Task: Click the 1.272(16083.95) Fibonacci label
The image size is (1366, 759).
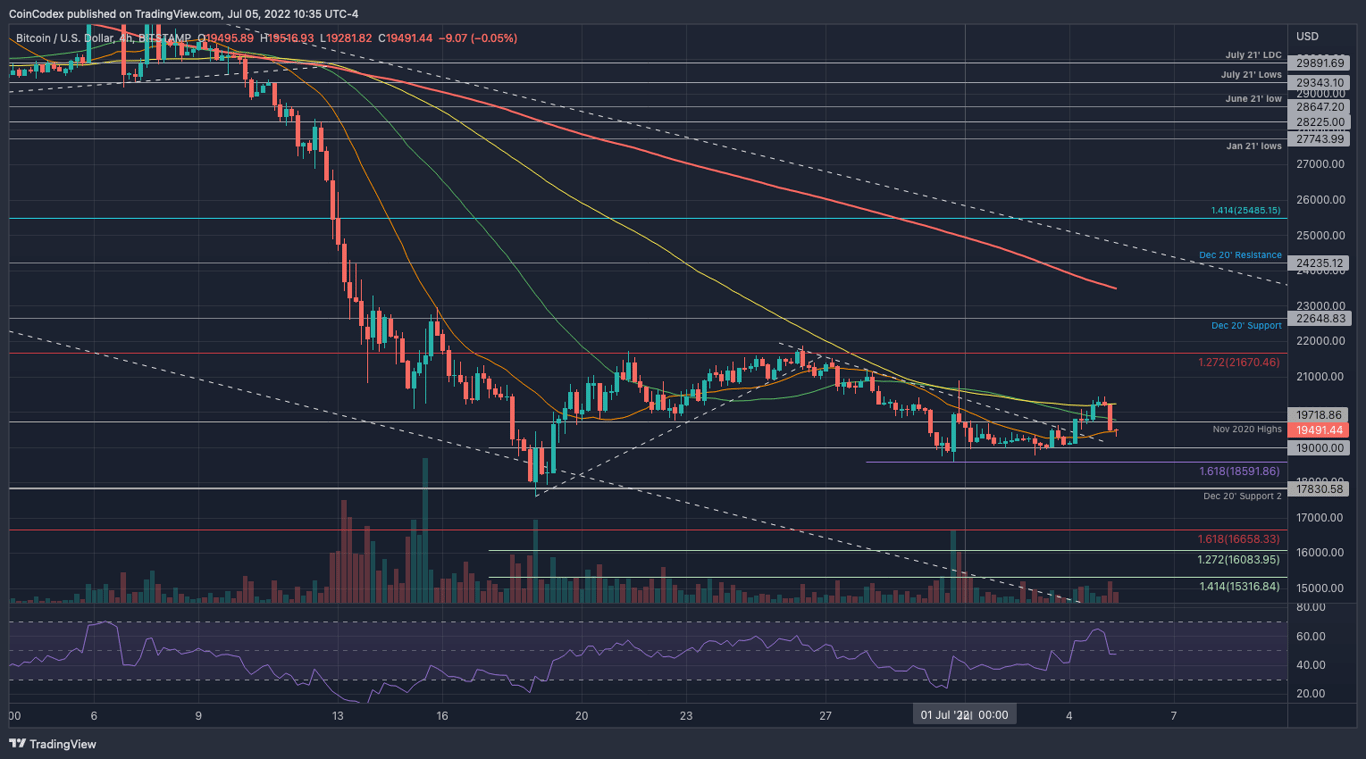Action: point(1240,560)
